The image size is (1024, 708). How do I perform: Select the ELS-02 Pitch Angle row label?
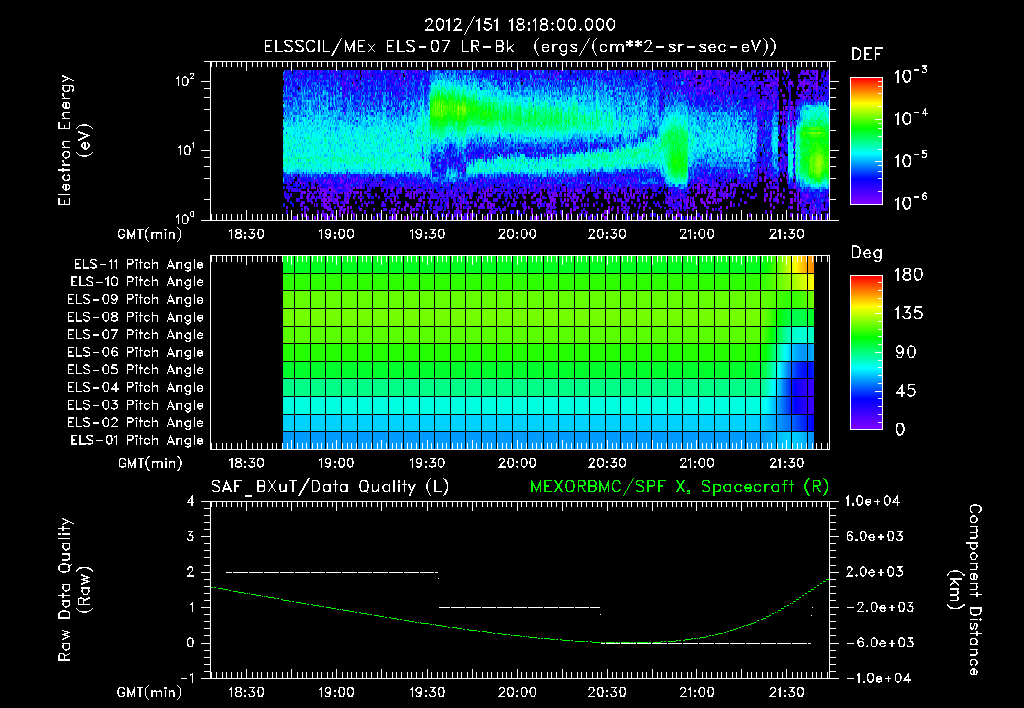coord(135,423)
